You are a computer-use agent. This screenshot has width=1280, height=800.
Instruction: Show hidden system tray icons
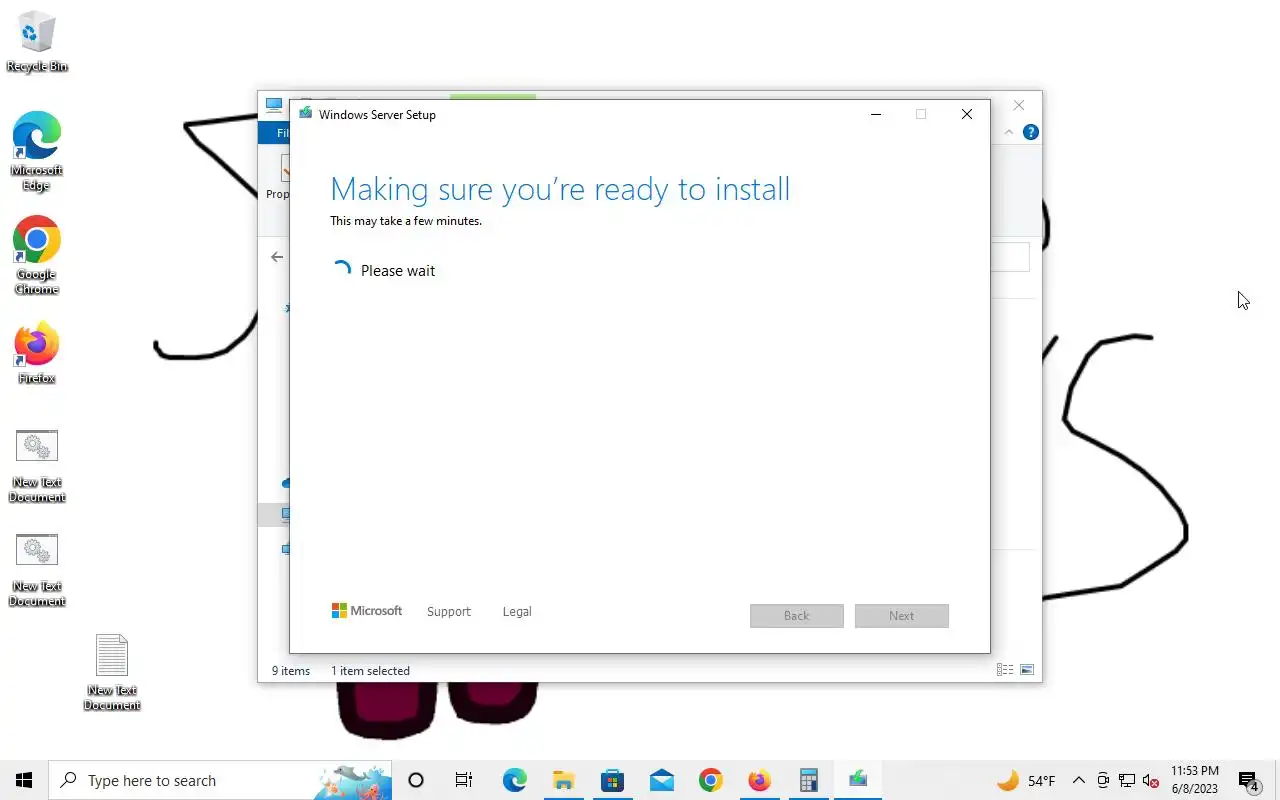(x=1078, y=780)
